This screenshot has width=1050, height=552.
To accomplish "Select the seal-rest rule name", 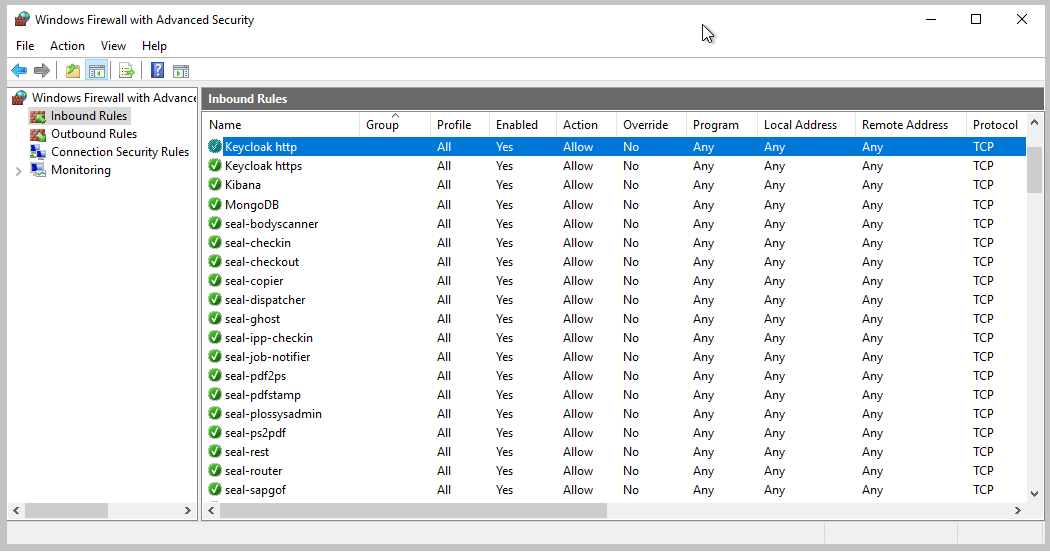I will click(x=246, y=452).
